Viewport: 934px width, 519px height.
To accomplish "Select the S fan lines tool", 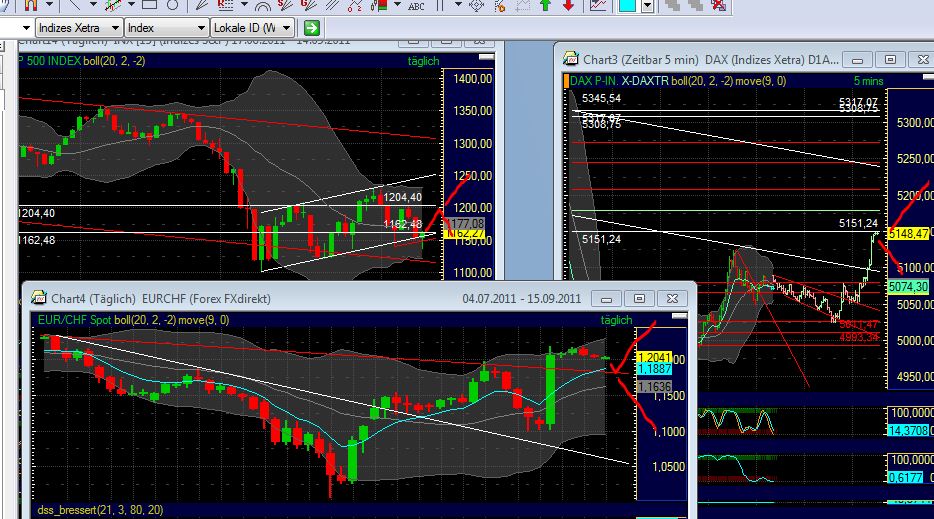I will 285,5.
